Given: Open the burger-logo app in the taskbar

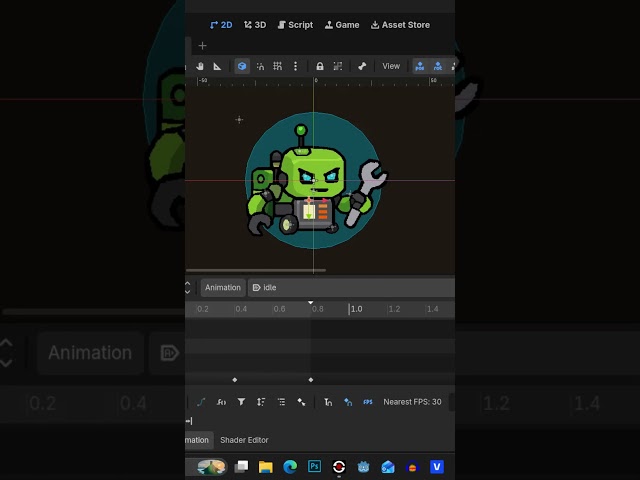Looking at the screenshot, I should (412, 467).
